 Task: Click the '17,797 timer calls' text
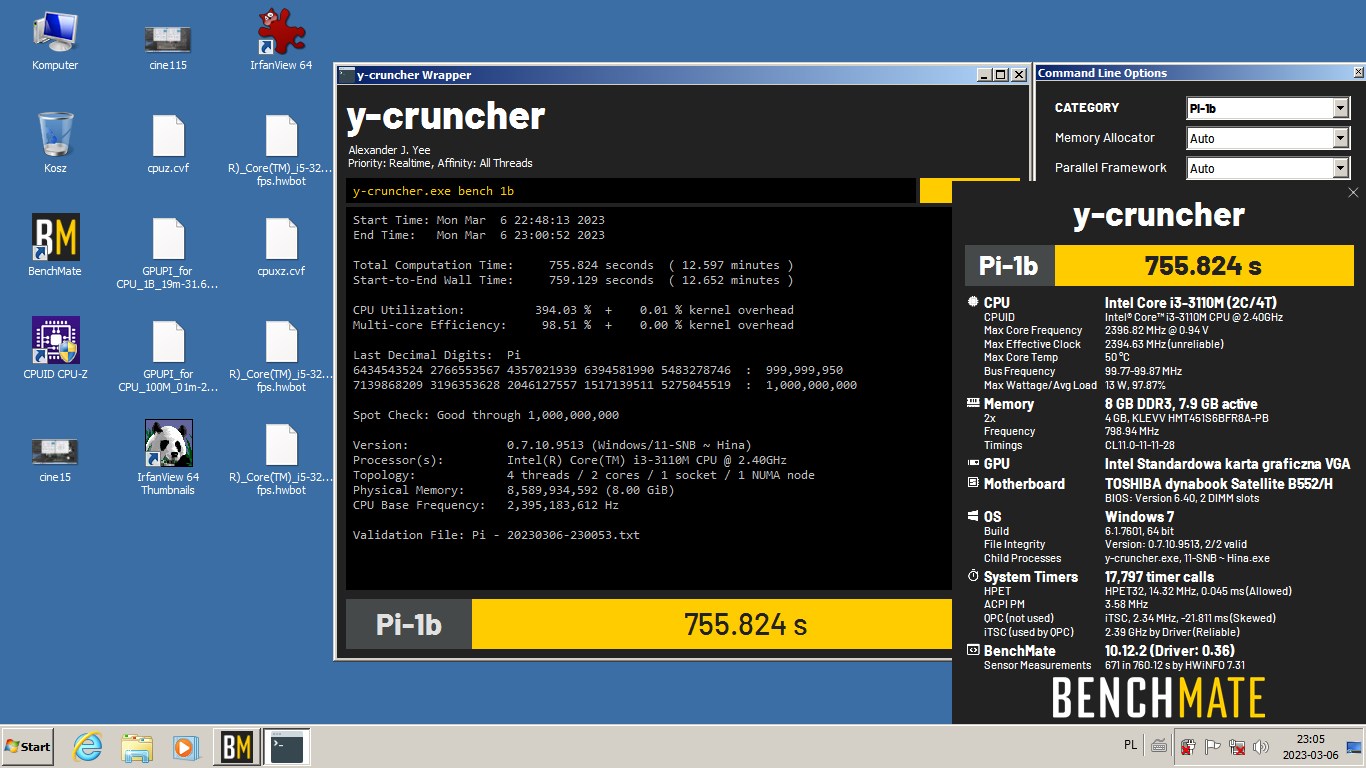(1159, 577)
